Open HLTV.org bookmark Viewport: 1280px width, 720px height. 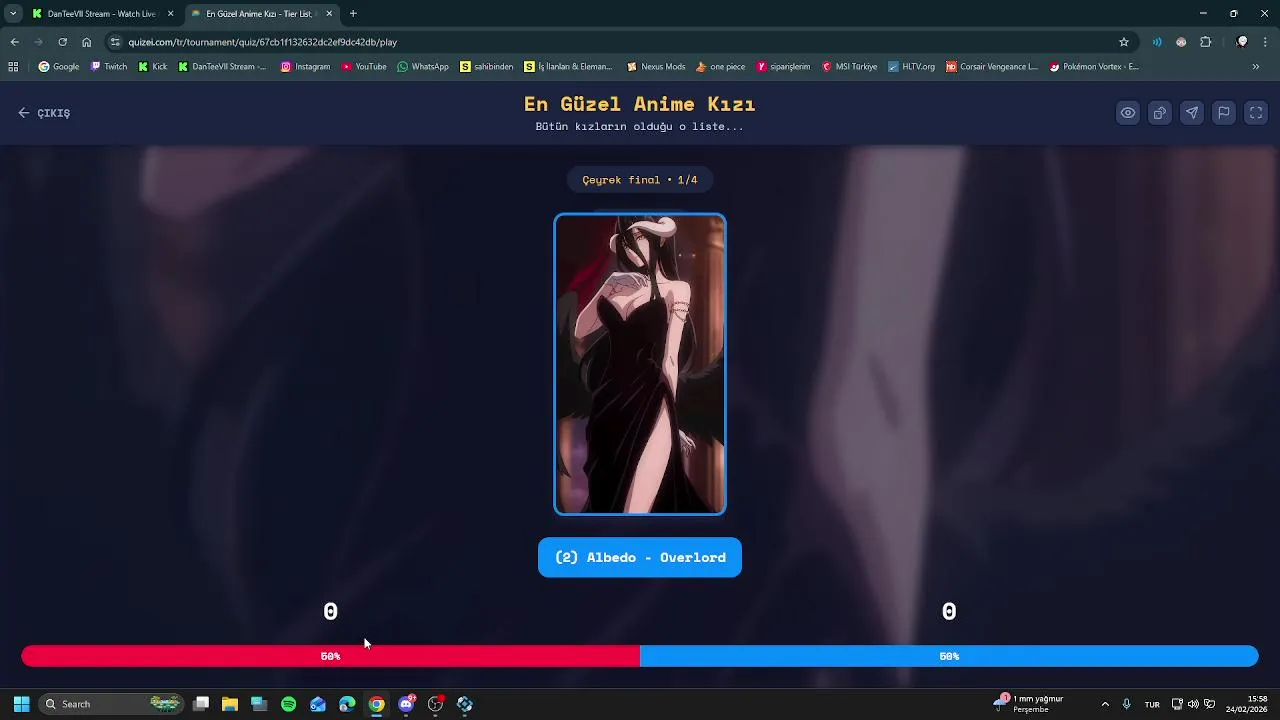[x=911, y=67]
